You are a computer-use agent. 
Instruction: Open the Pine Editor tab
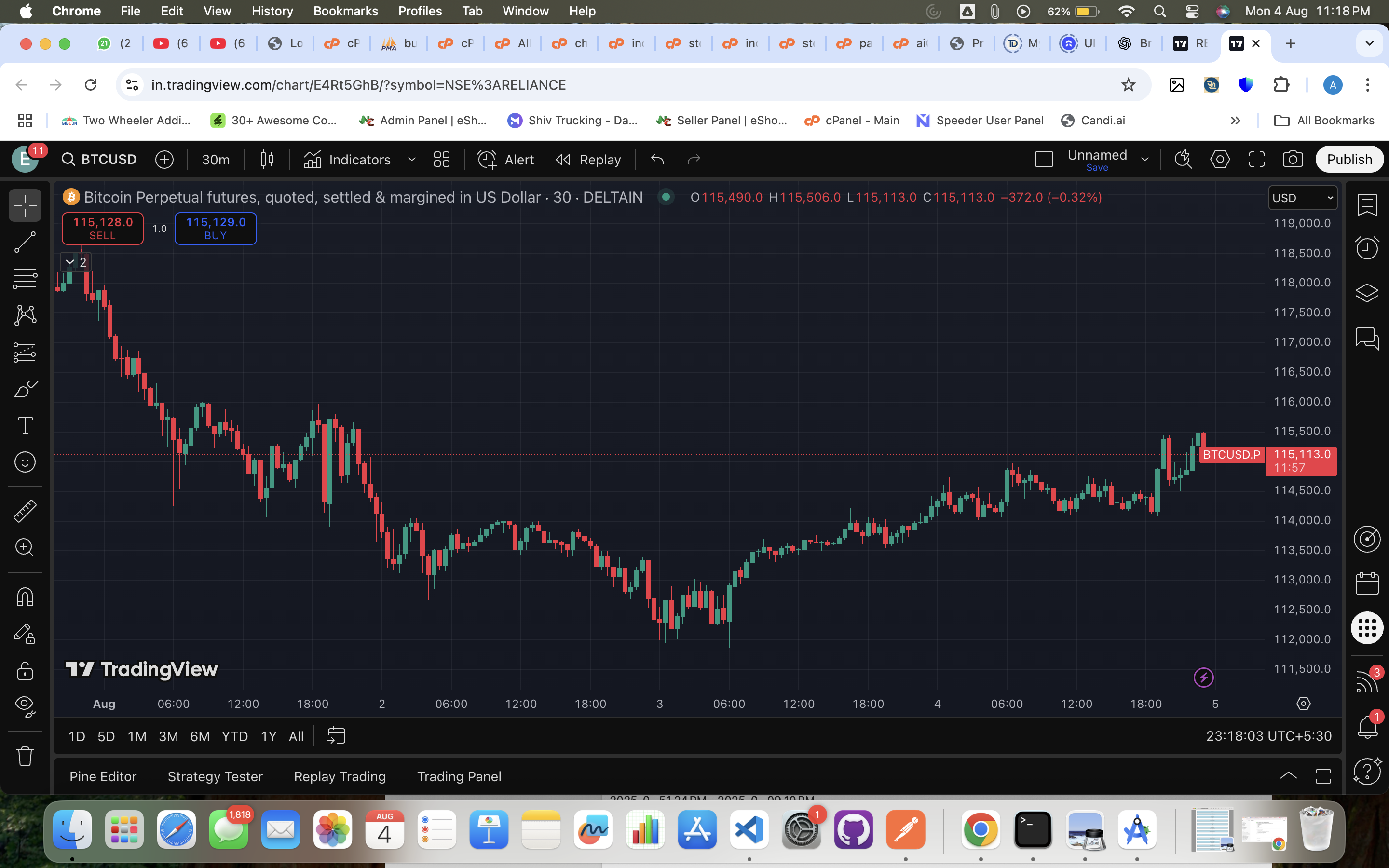pyautogui.click(x=103, y=777)
